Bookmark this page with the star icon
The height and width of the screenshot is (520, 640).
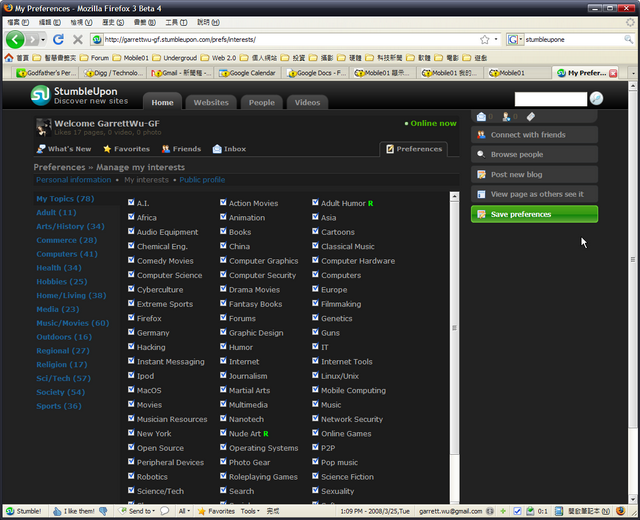coord(484,40)
